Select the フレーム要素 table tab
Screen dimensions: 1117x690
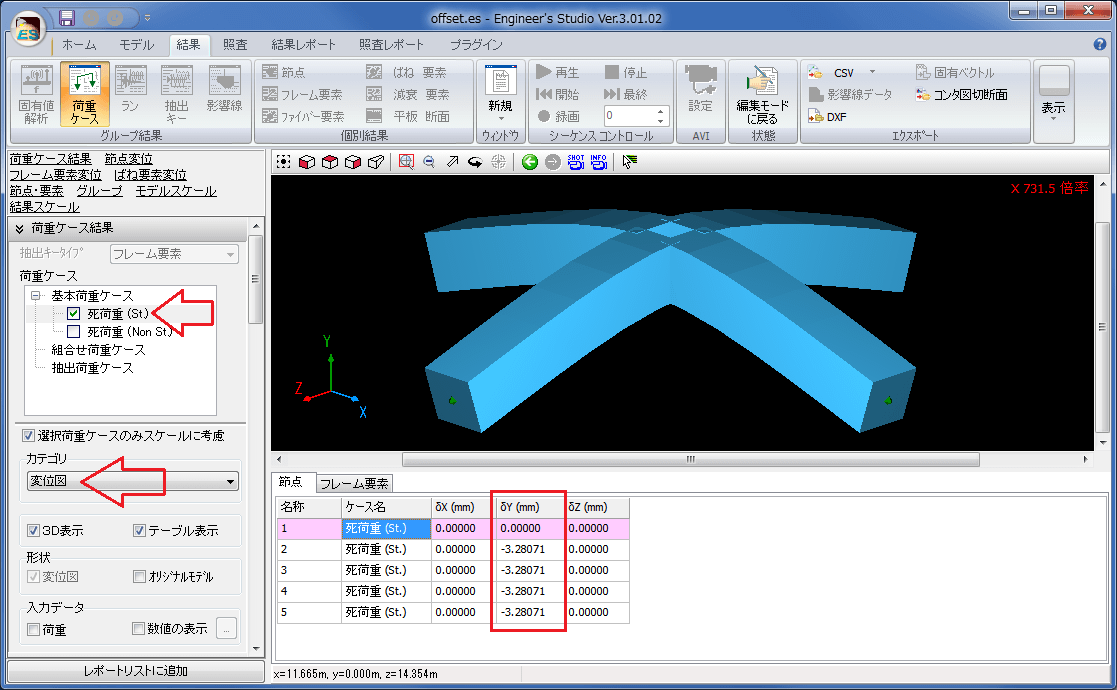click(x=354, y=484)
